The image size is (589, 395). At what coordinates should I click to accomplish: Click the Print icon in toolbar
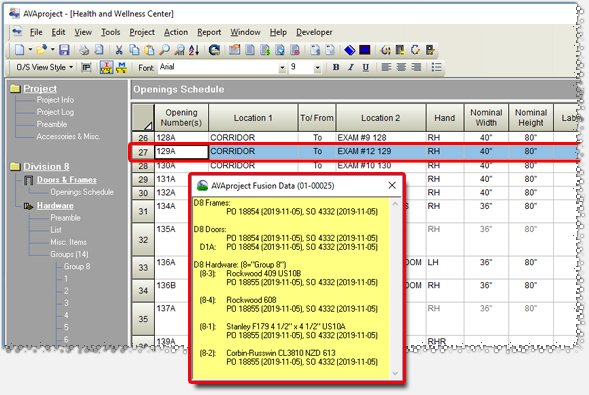(x=84, y=50)
